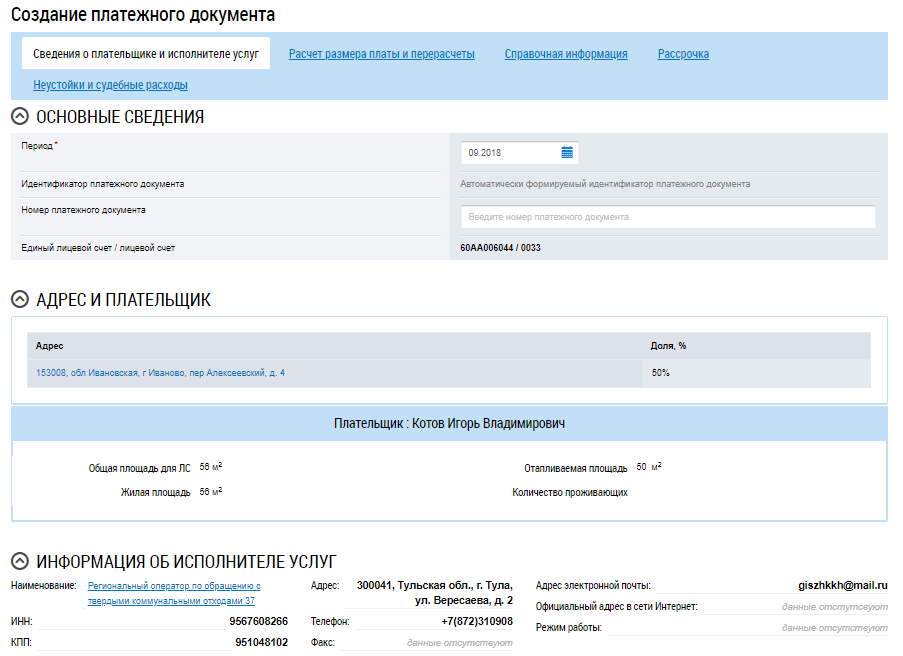Switch to Расчет размера платы и перерасчеты tab
Image resolution: width=903 pixels, height=656 pixels.
(x=381, y=54)
